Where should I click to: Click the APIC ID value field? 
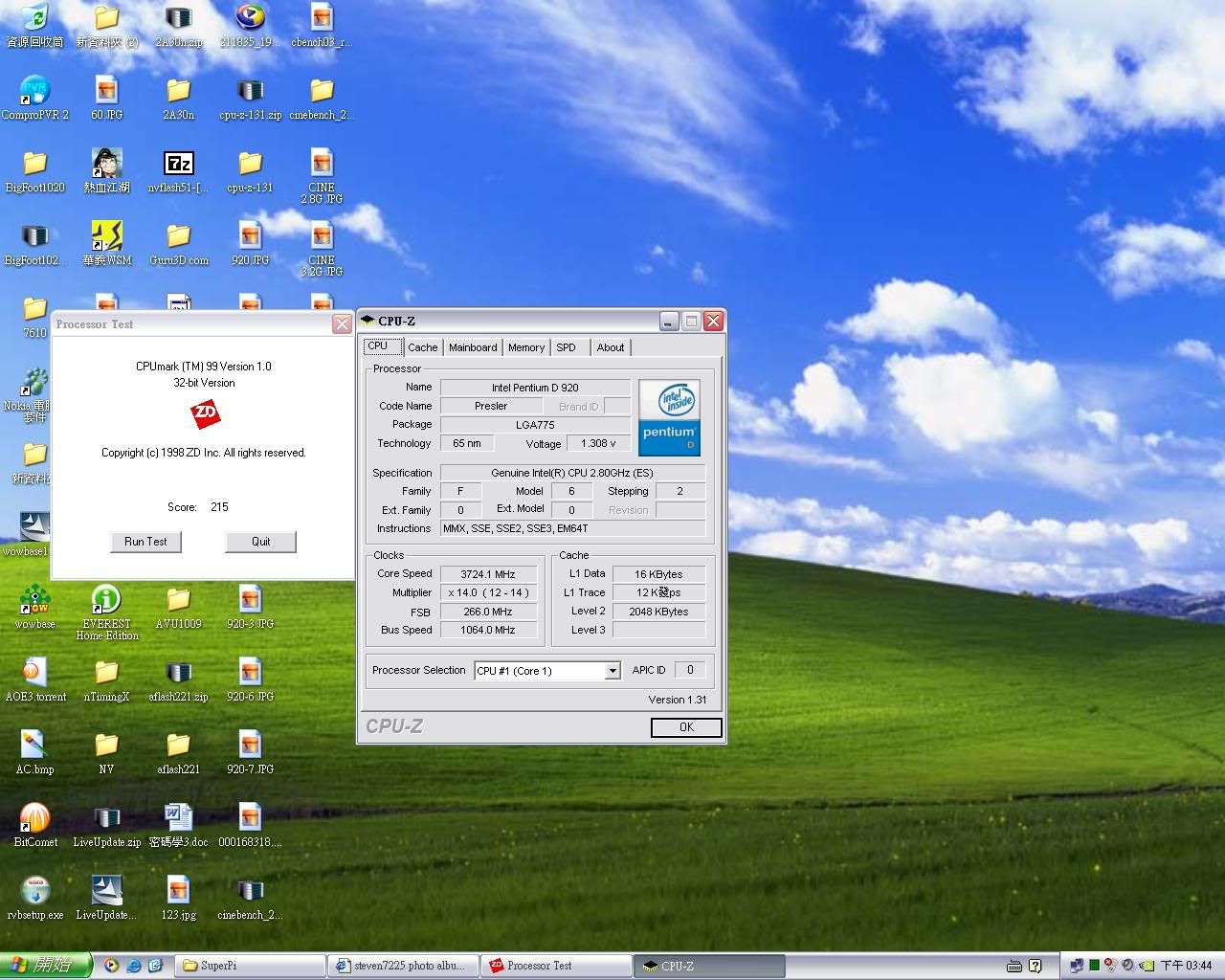coord(690,670)
